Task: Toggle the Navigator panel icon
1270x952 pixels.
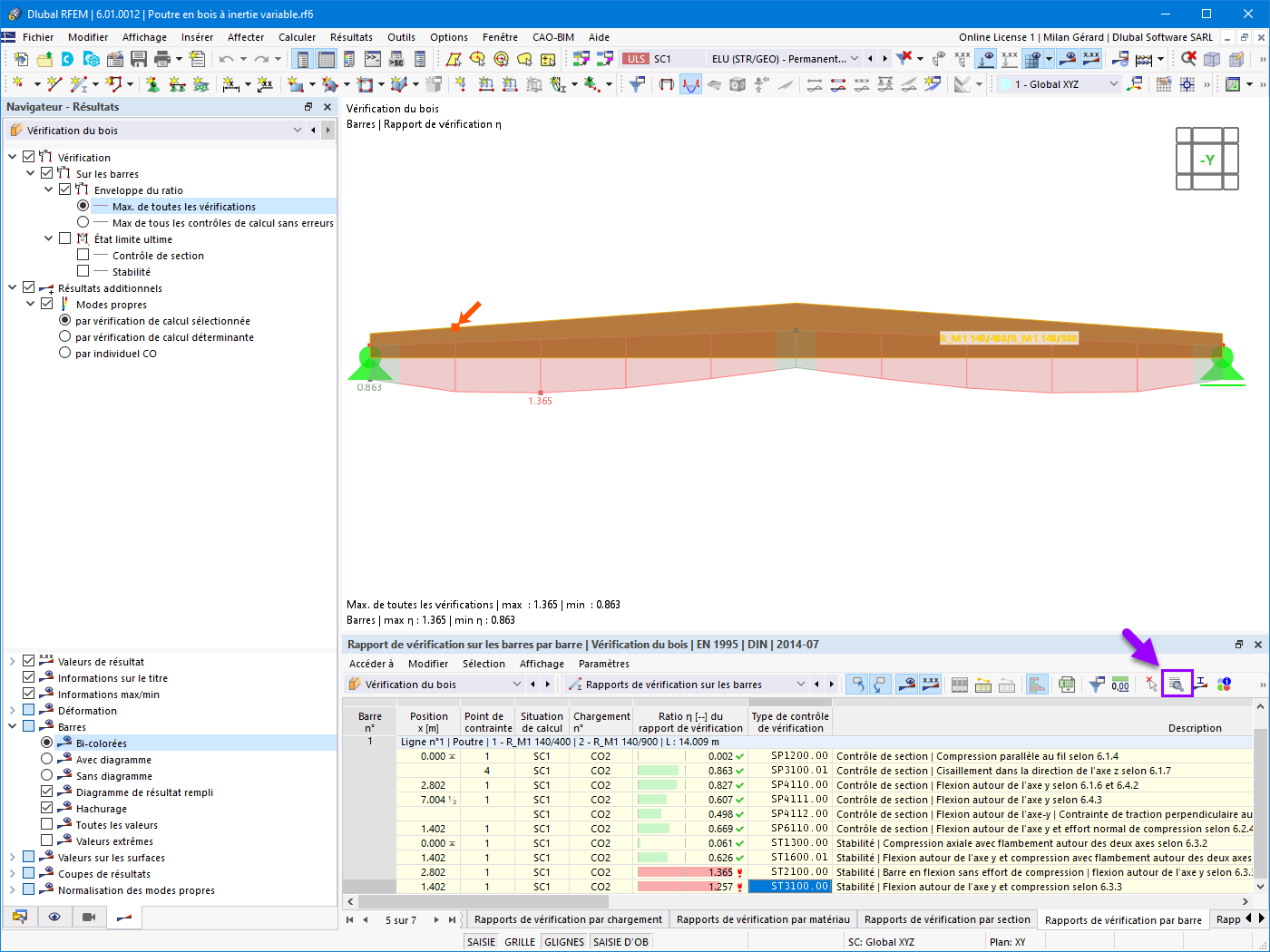Action: coord(303,59)
